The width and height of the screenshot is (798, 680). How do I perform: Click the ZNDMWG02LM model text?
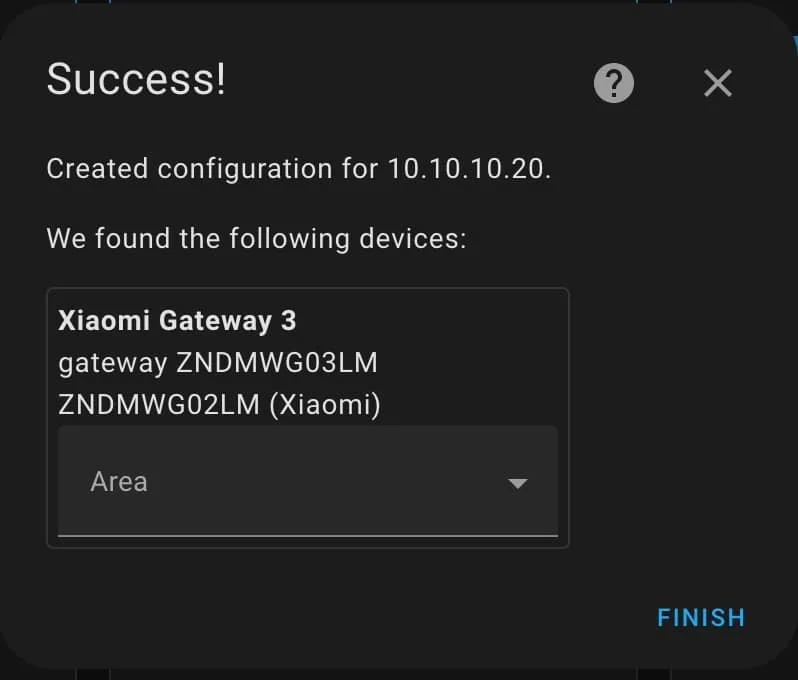coord(160,406)
